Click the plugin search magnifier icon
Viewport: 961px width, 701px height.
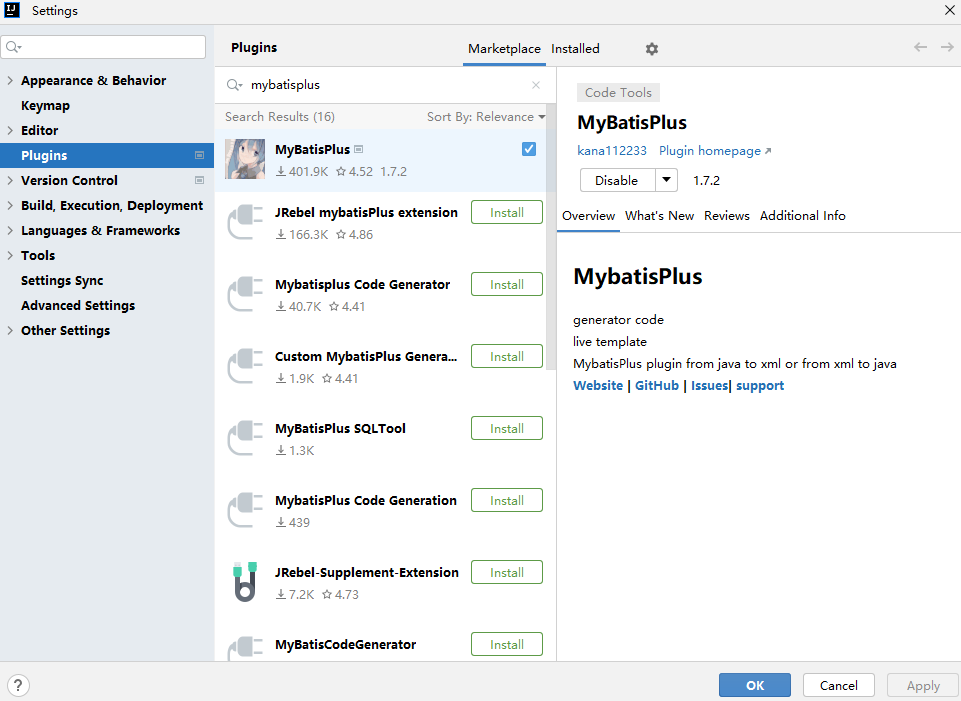coord(234,85)
